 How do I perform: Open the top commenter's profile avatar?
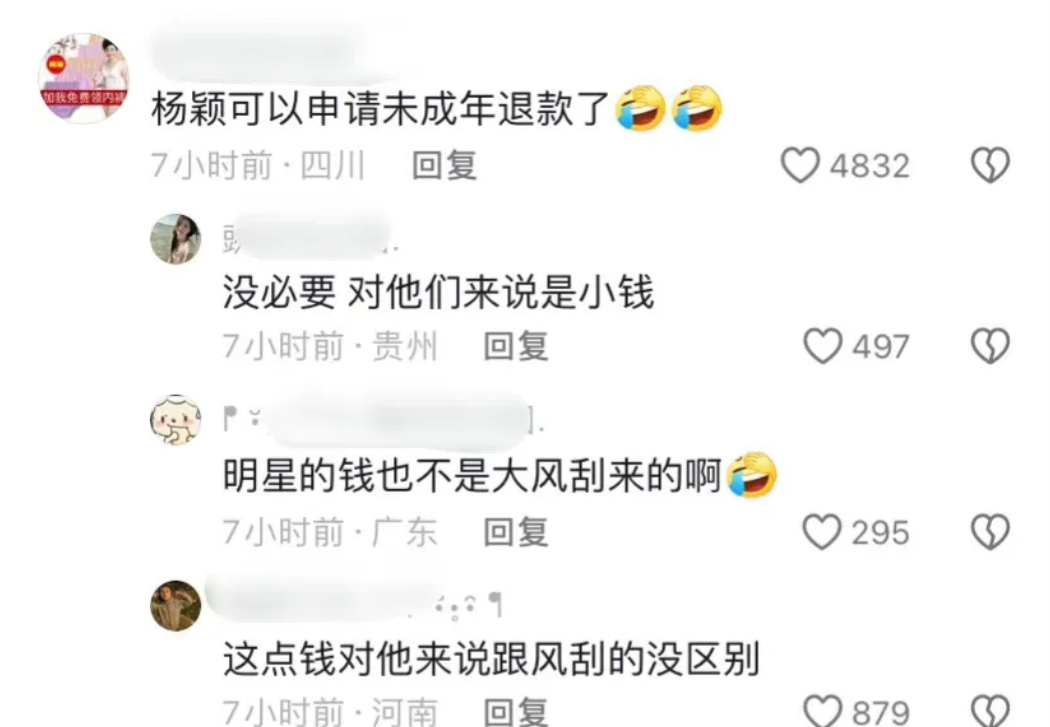[84, 78]
